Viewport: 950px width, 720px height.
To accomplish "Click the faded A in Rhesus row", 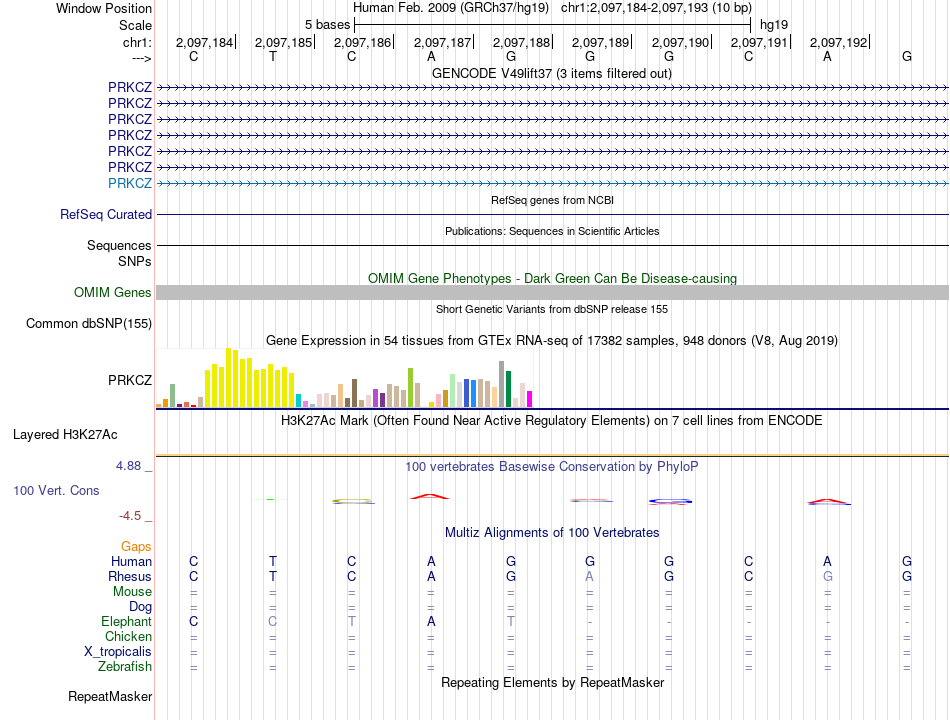I will [590, 576].
